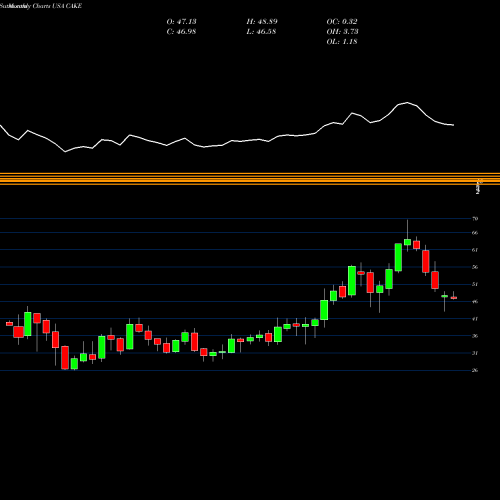Click the price axis label '61'
Image resolution: width=500 pixels, height=500 pixels.
(x=475, y=250)
